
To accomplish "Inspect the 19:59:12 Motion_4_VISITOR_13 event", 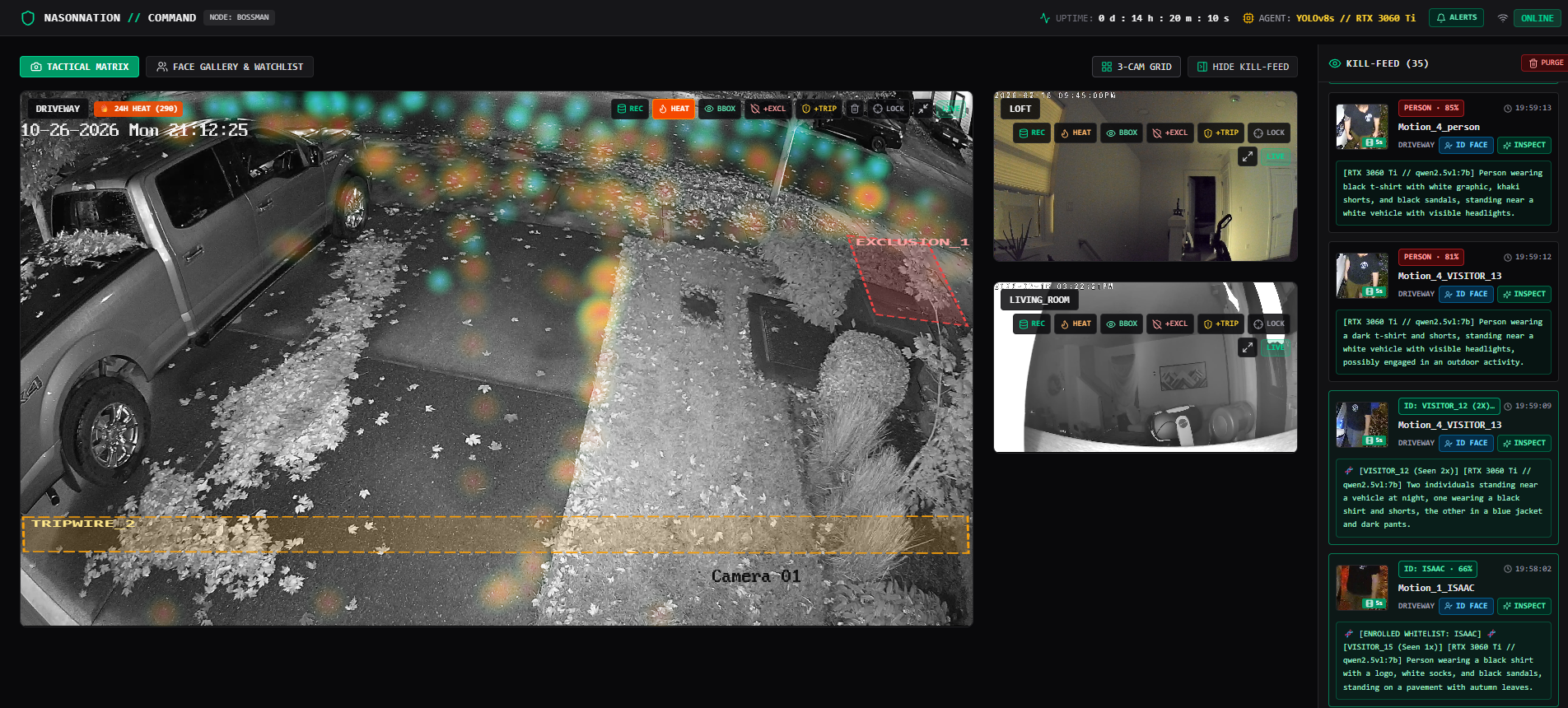I will 1524,294.
